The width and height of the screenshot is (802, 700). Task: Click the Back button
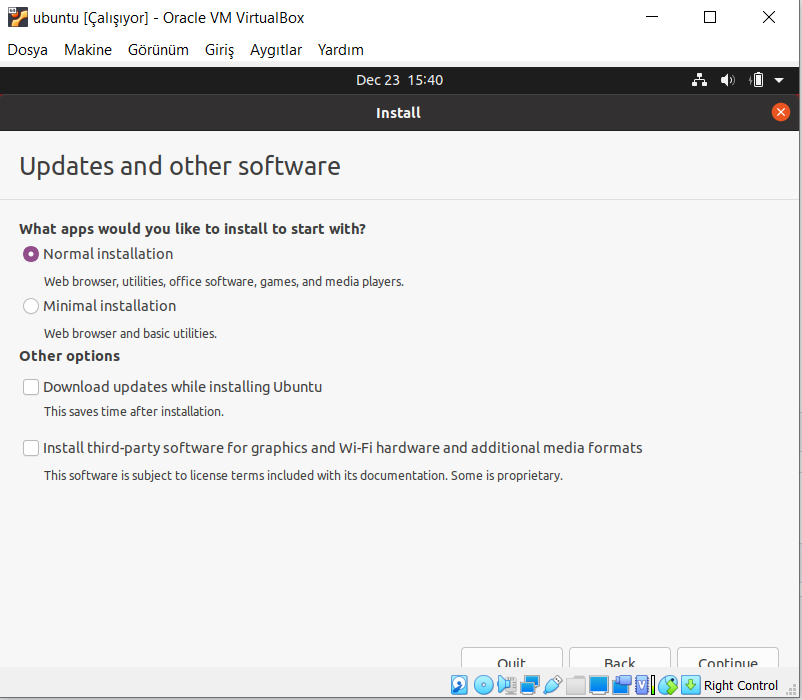tap(619, 658)
